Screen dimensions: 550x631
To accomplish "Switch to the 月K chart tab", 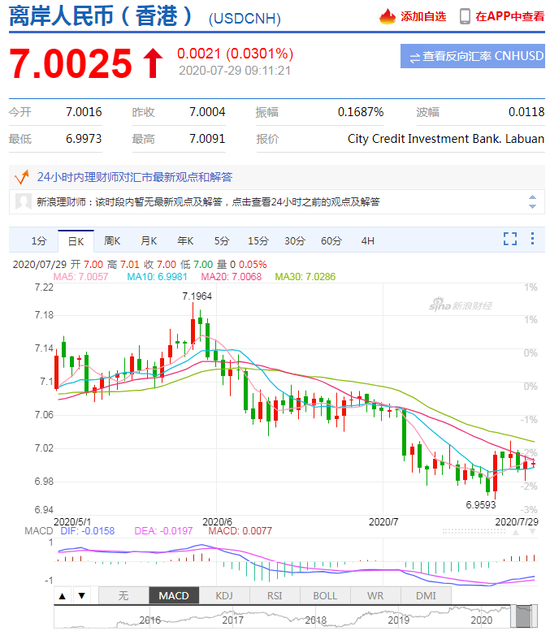I will (149, 241).
